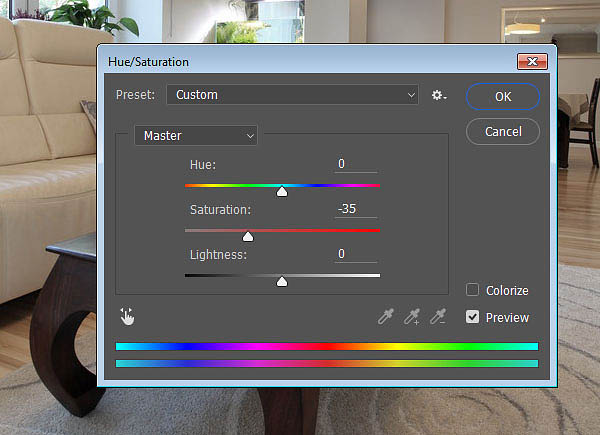This screenshot has height=435, width=600.
Task: Click the Preset label
Action: tap(135, 94)
